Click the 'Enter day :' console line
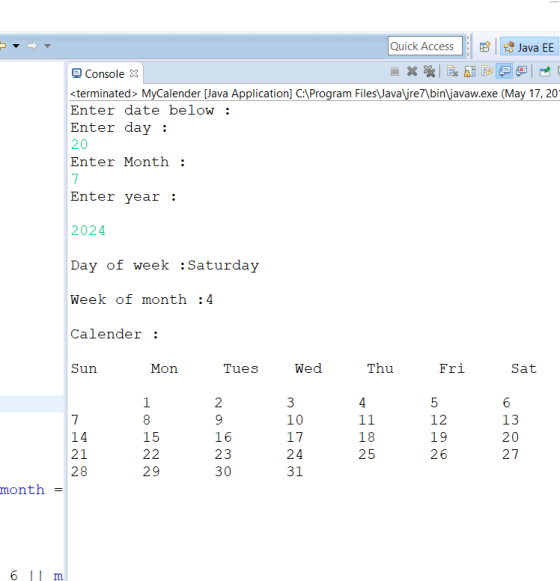 119,128
